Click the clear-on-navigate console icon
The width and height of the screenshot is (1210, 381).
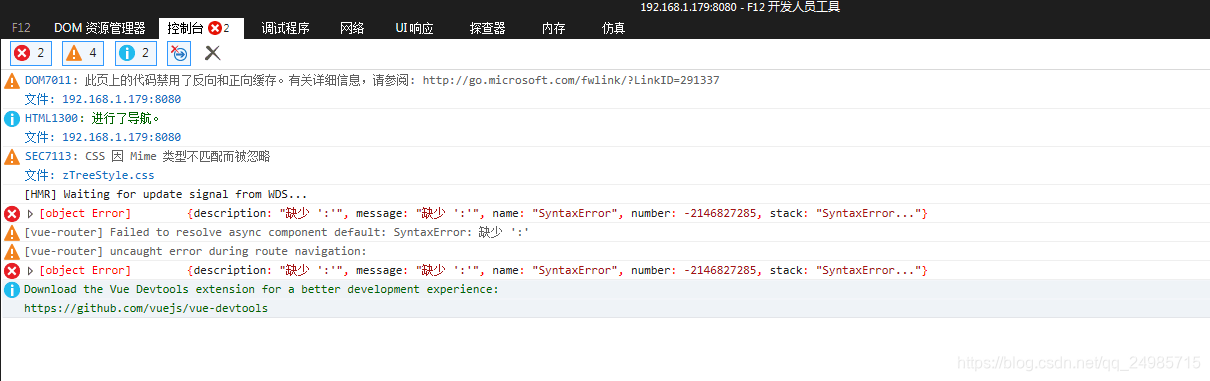(179, 53)
